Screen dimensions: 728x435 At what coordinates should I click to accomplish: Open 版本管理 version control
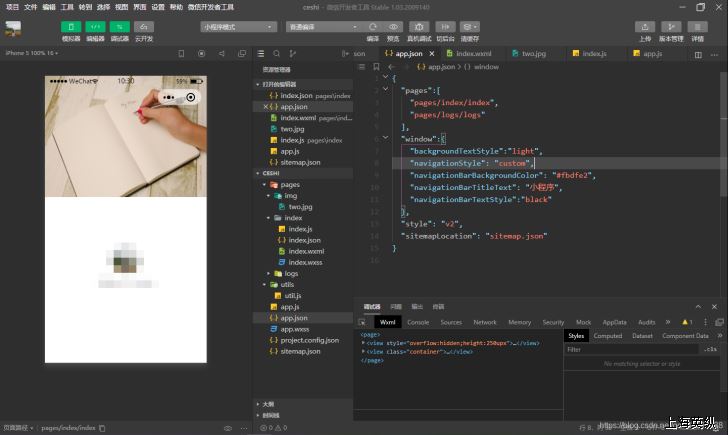coord(671,27)
